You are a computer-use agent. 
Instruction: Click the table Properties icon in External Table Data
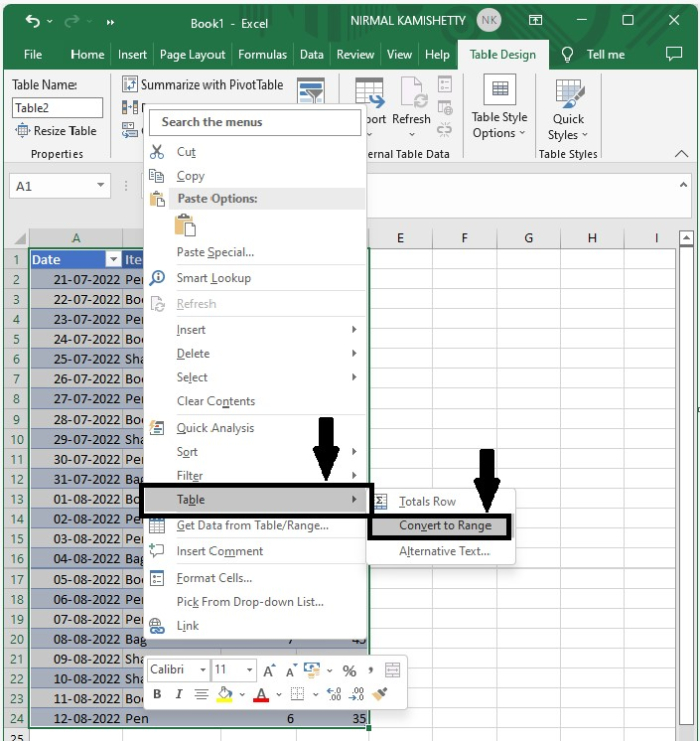click(445, 85)
